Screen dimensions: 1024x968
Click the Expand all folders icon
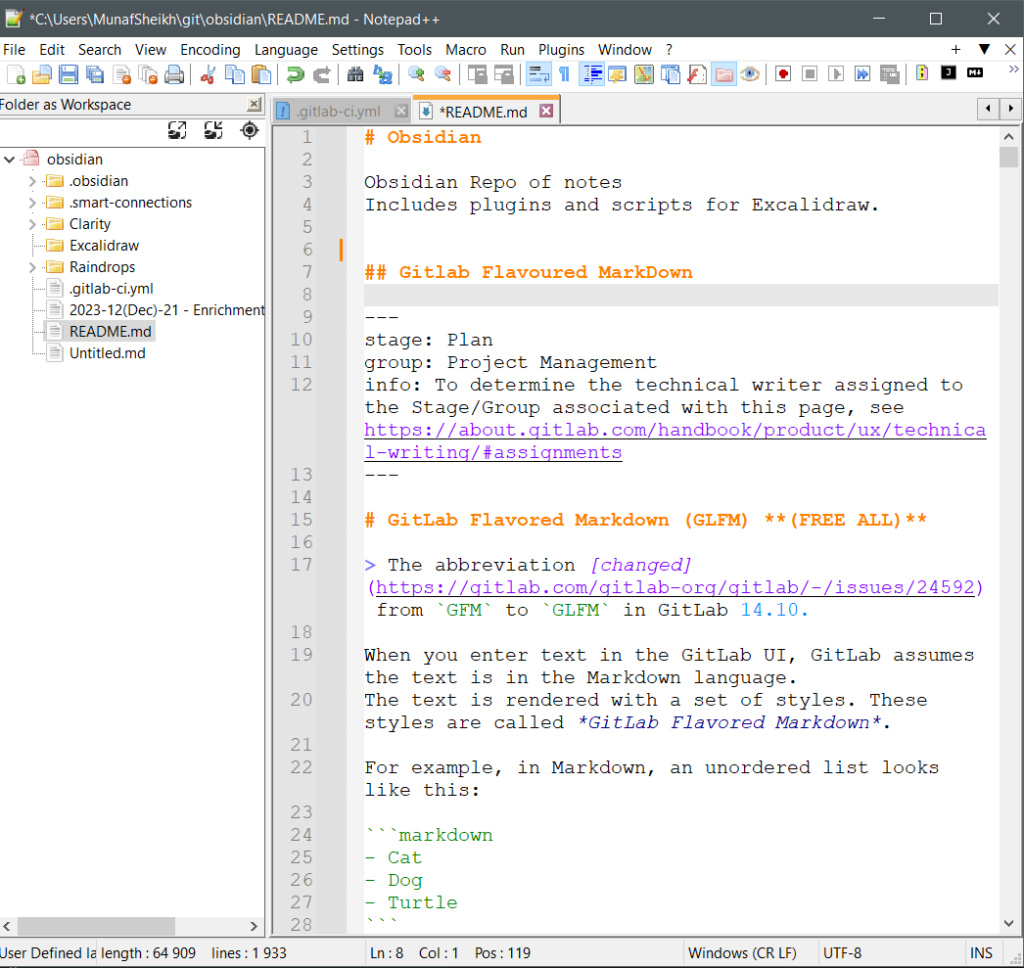coord(177,131)
